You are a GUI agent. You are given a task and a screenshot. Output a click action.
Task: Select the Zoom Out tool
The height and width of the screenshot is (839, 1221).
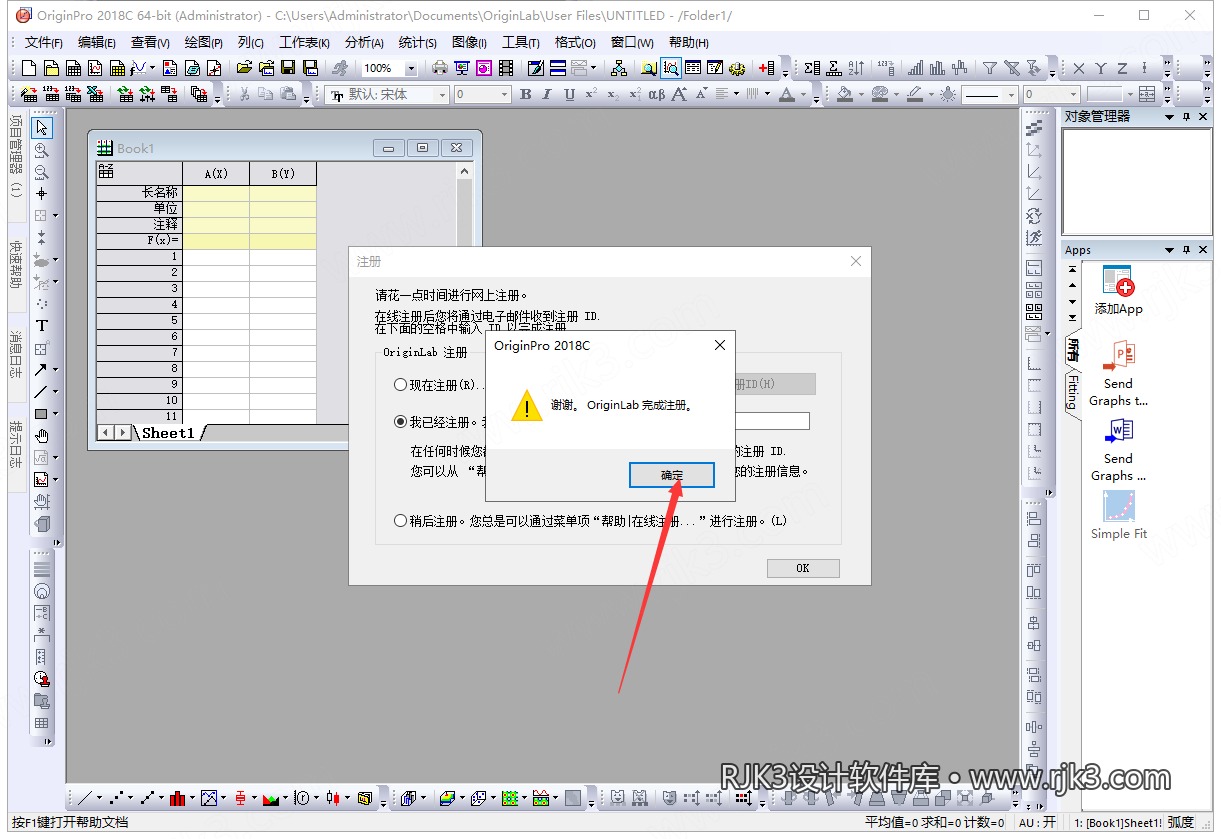[41, 172]
